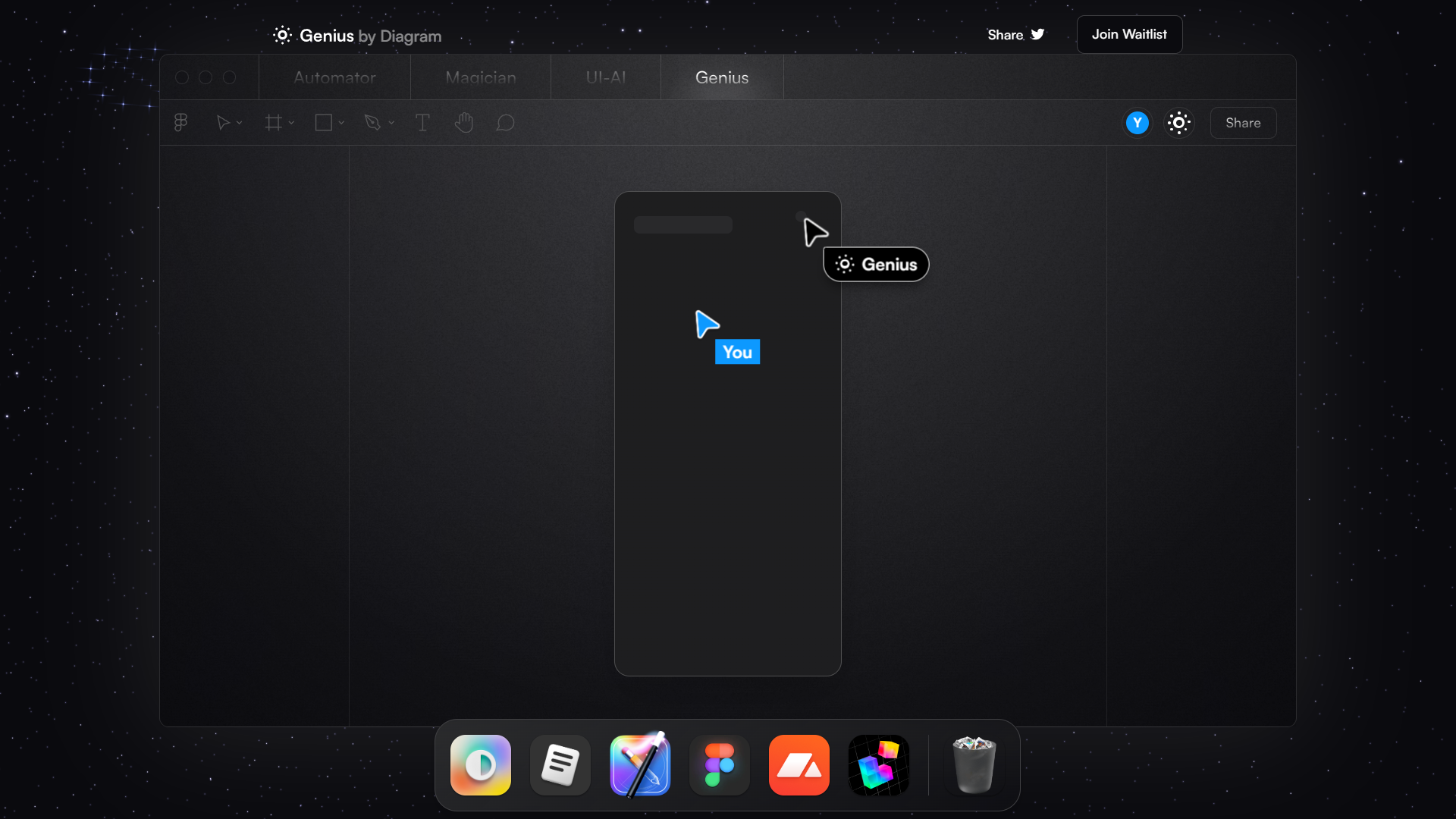
Task: Click the Genius cursor label on canvas
Action: (876, 265)
